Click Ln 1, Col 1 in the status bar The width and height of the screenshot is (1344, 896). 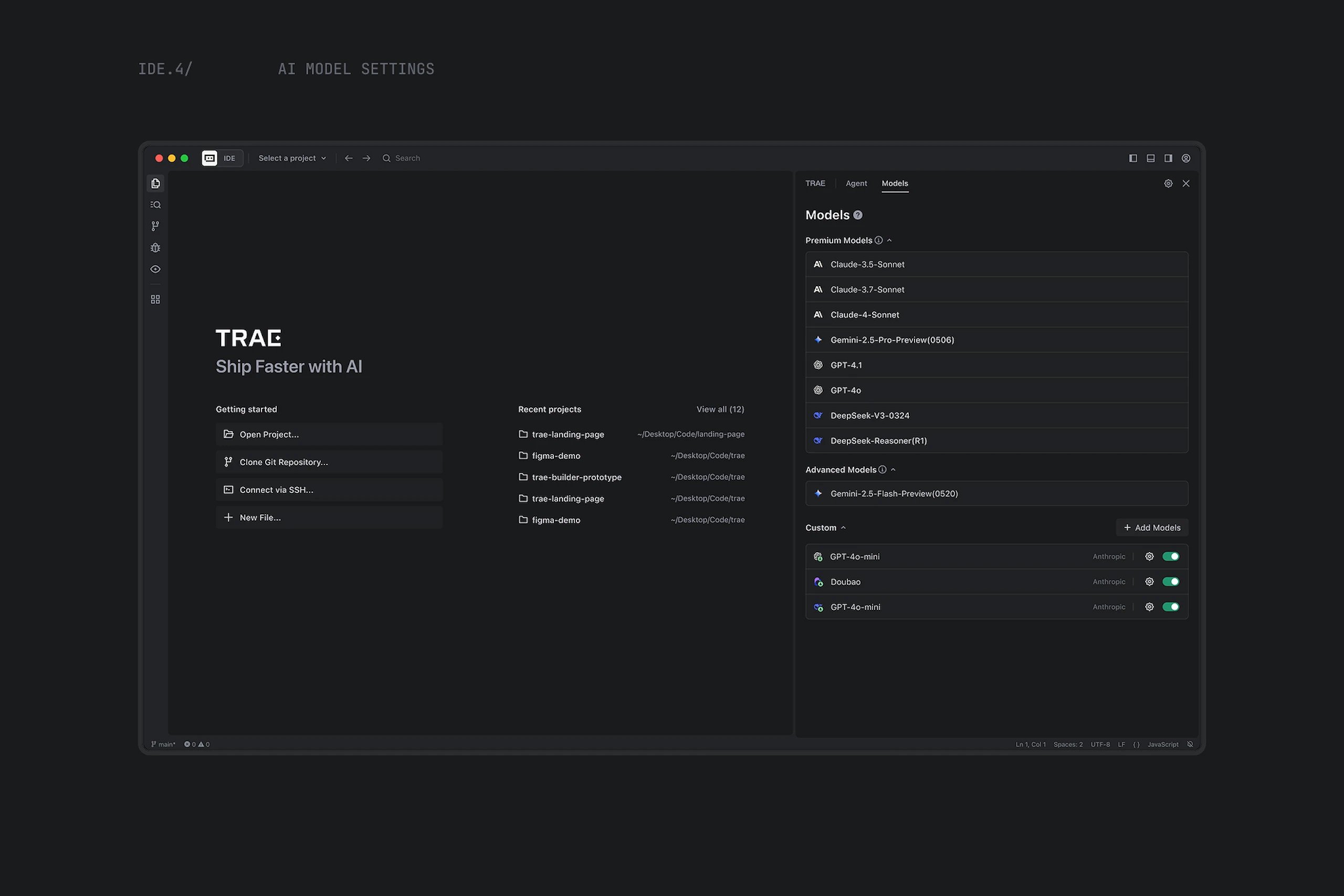1030,745
